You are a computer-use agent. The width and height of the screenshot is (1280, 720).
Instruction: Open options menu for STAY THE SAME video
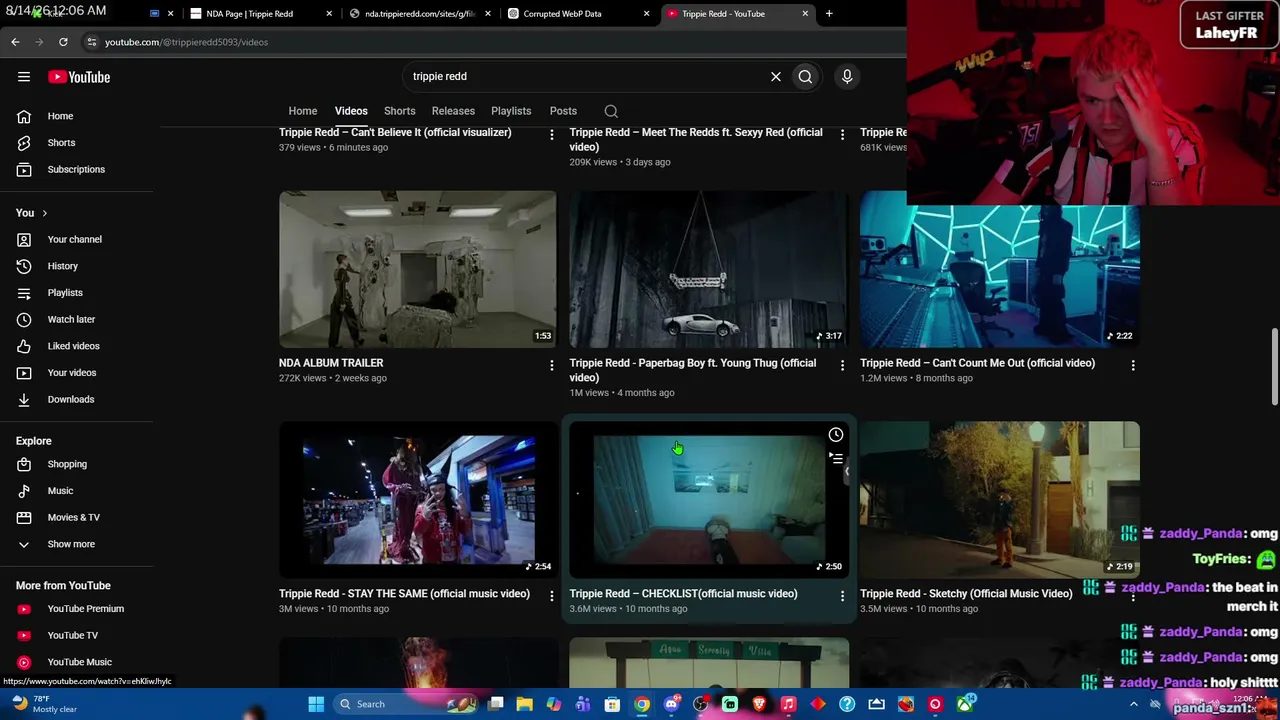551,596
